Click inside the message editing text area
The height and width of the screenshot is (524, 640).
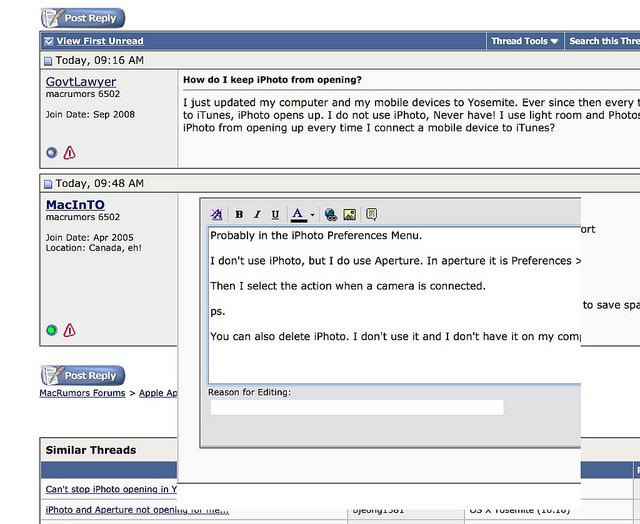point(394,305)
